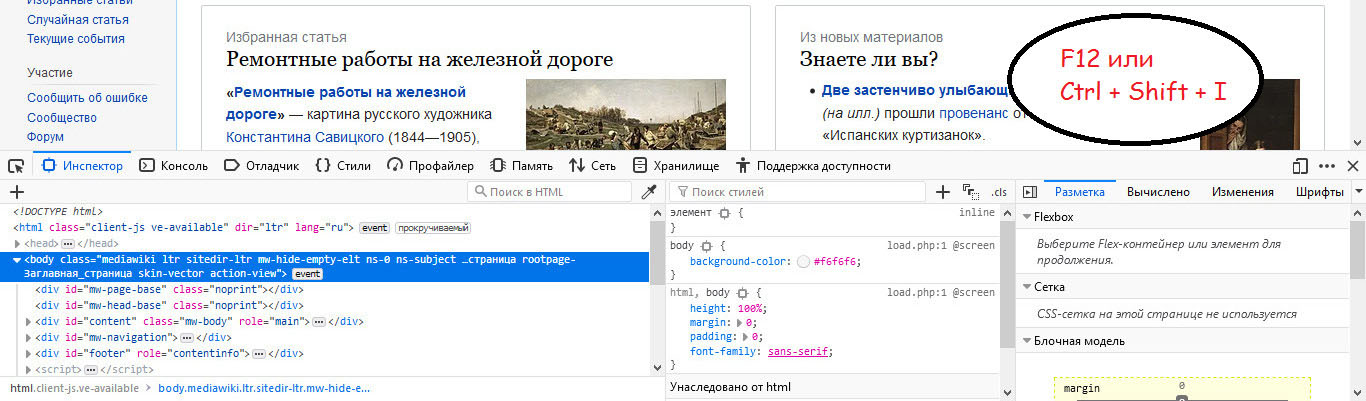This screenshot has height=401, width=1366.
Task: Select the Разметка sidebar tab
Action: click(x=1079, y=192)
